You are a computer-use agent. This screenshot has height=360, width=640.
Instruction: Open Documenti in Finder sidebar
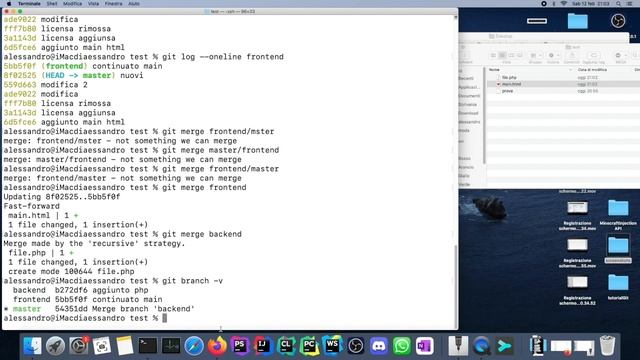click(x=469, y=96)
